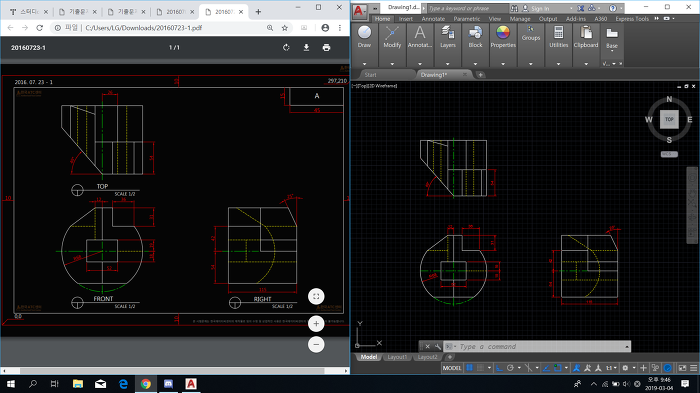Viewport: 700px width, 393px height.
Task: Switch to the Insert ribbon tab
Action: pyautogui.click(x=406, y=19)
